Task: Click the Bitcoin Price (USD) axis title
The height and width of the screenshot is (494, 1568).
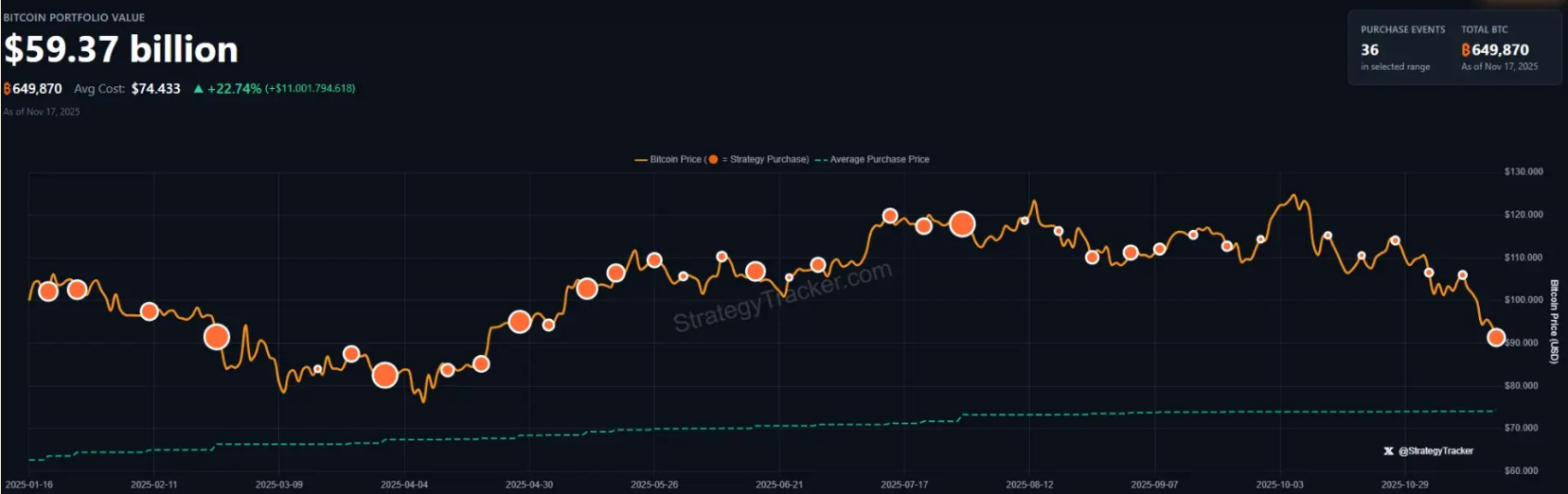Action: coord(1554,322)
